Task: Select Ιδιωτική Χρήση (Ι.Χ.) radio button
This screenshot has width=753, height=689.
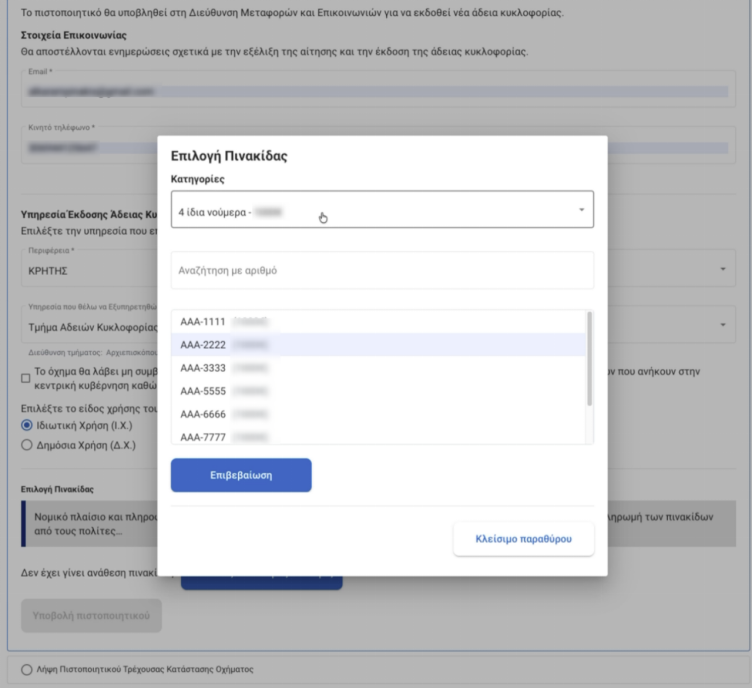Action: [x=27, y=425]
